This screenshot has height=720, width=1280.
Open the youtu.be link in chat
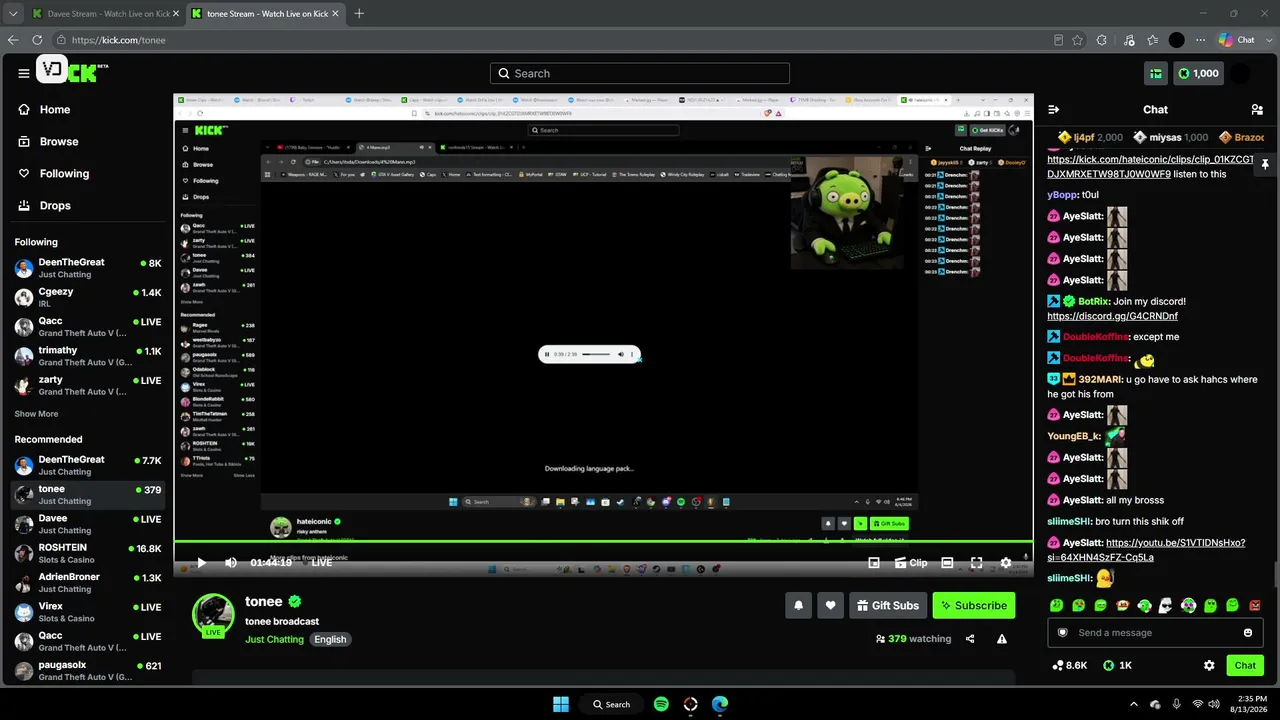tap(1146, 550)
